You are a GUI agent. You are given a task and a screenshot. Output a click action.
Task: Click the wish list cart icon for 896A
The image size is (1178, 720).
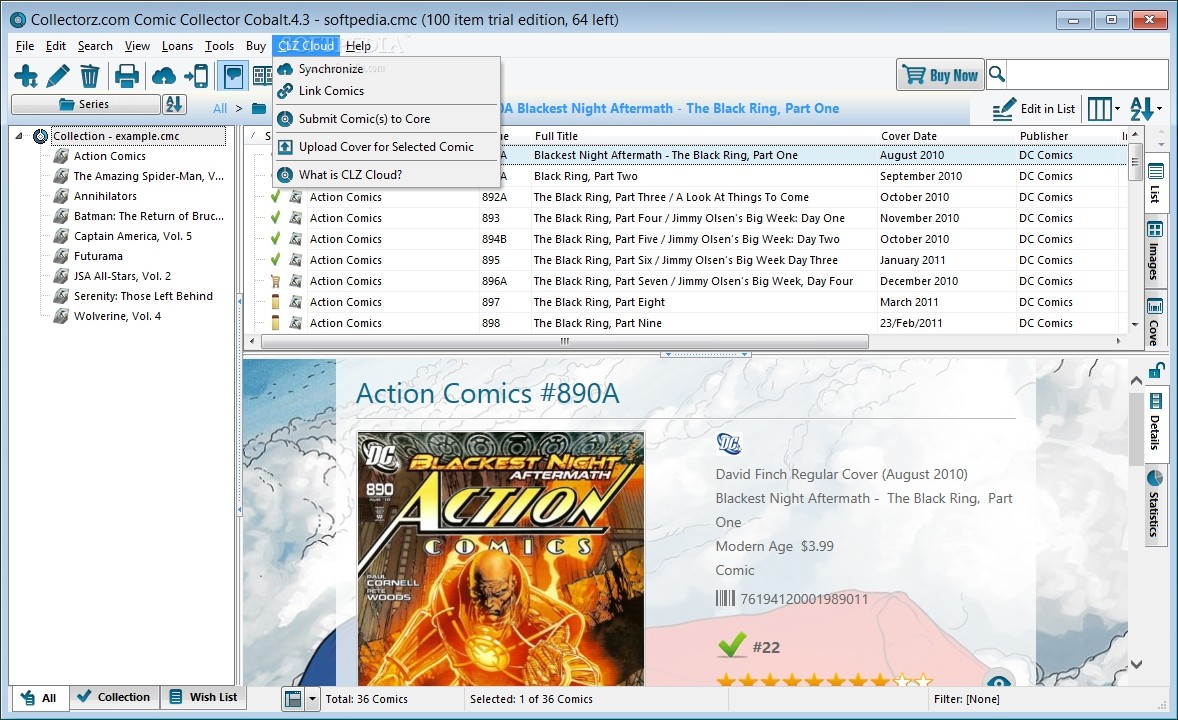[x=276, y=281]
